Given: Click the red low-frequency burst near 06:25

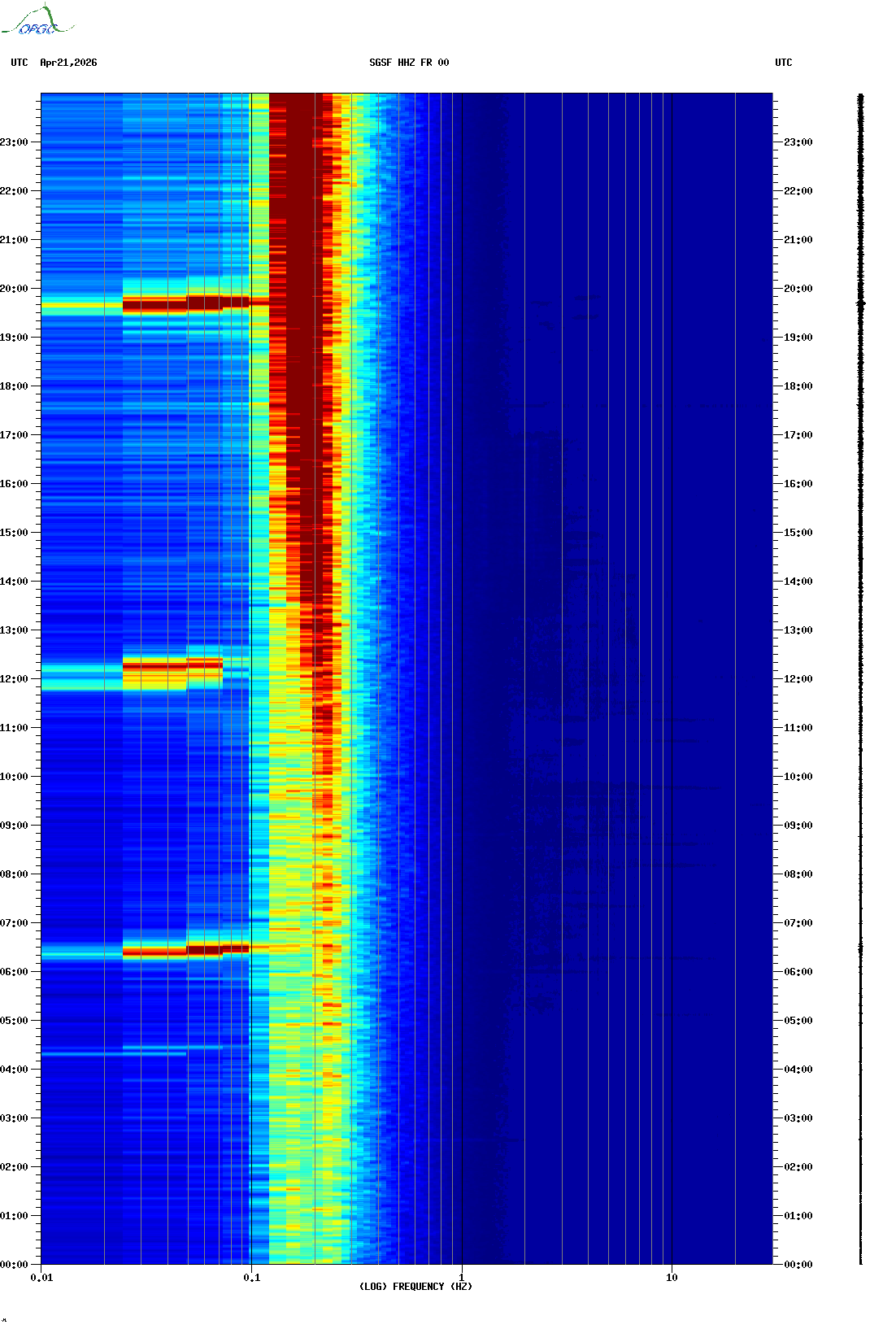Looking at the screenshot, I should (185, 949).
